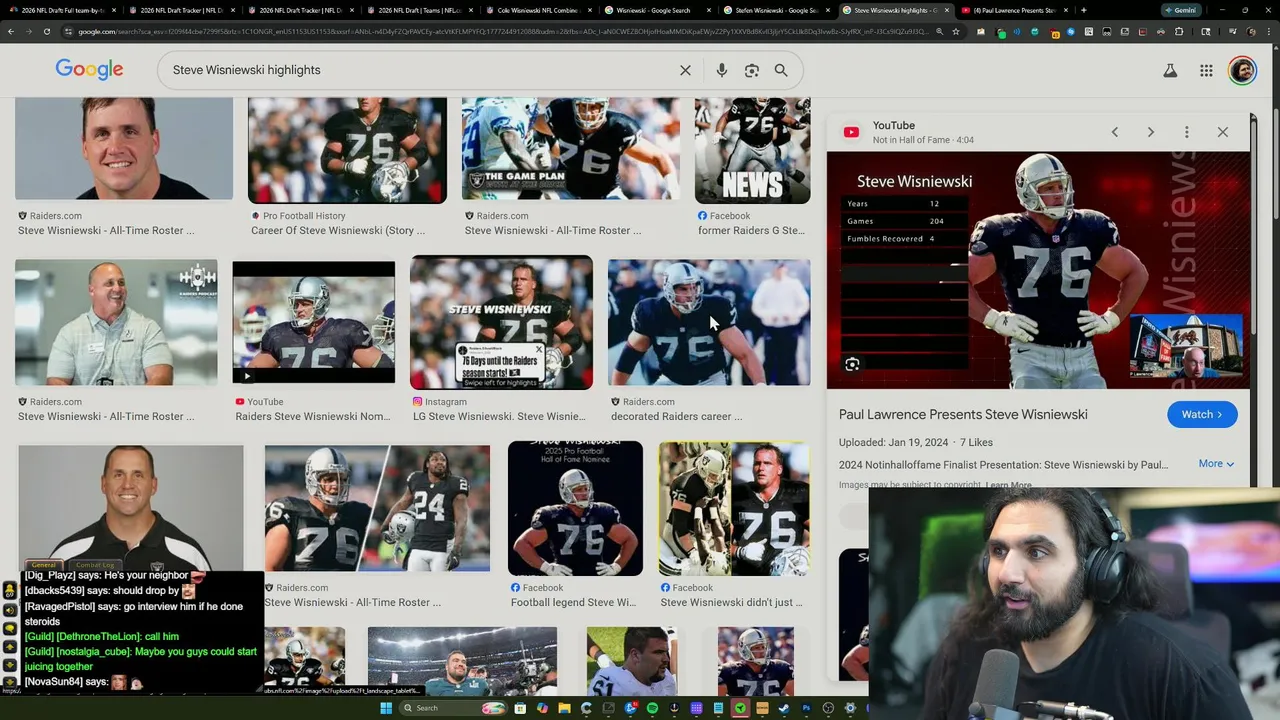This screenshot has width=1280, height=720.
Task: Open the Google apps grid
Action: [x=1206, y=70]
